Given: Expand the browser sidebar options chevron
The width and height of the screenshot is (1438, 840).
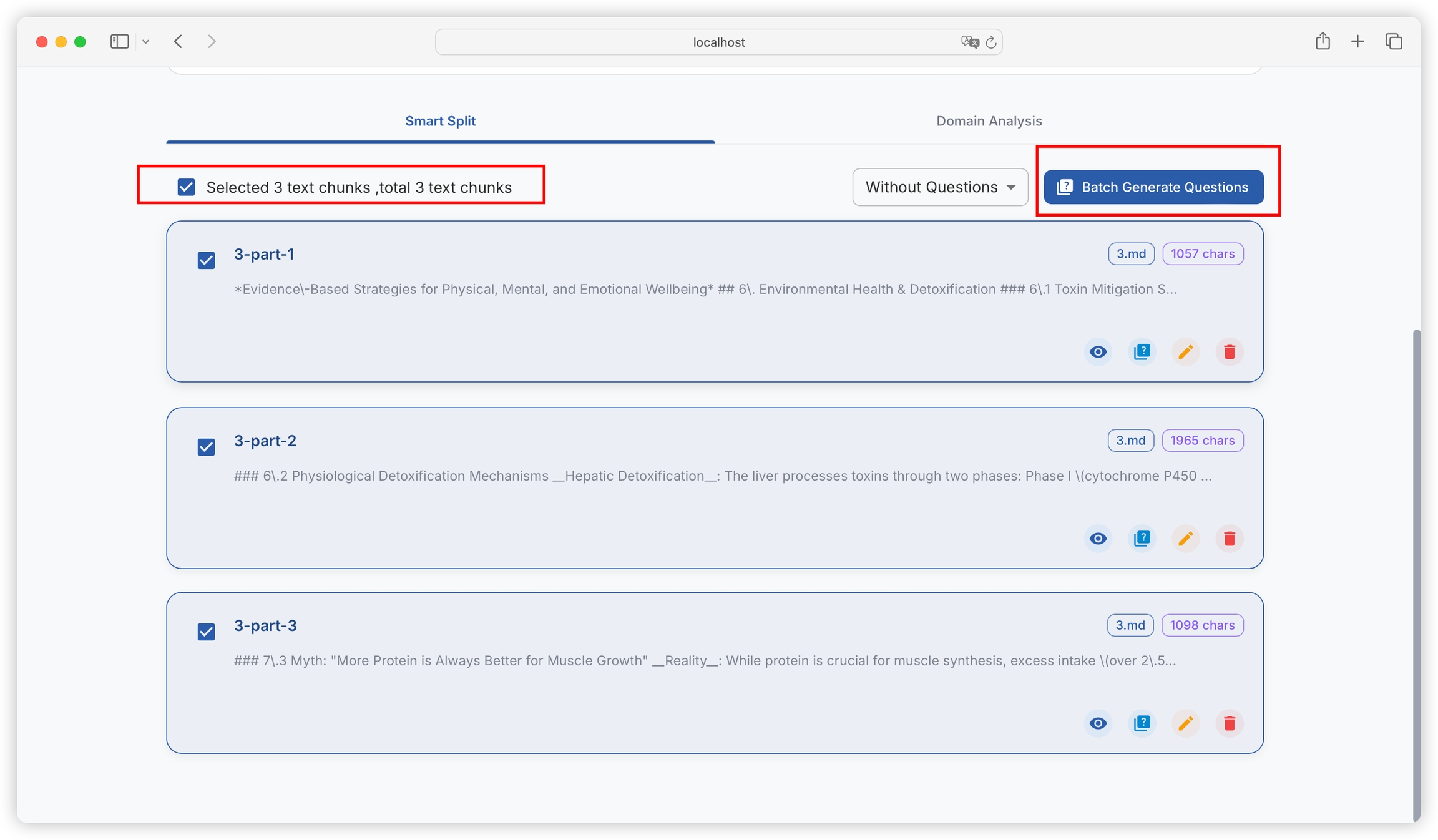Looking at the screenshot, I should pyautogui.click(x=145, y=42).
